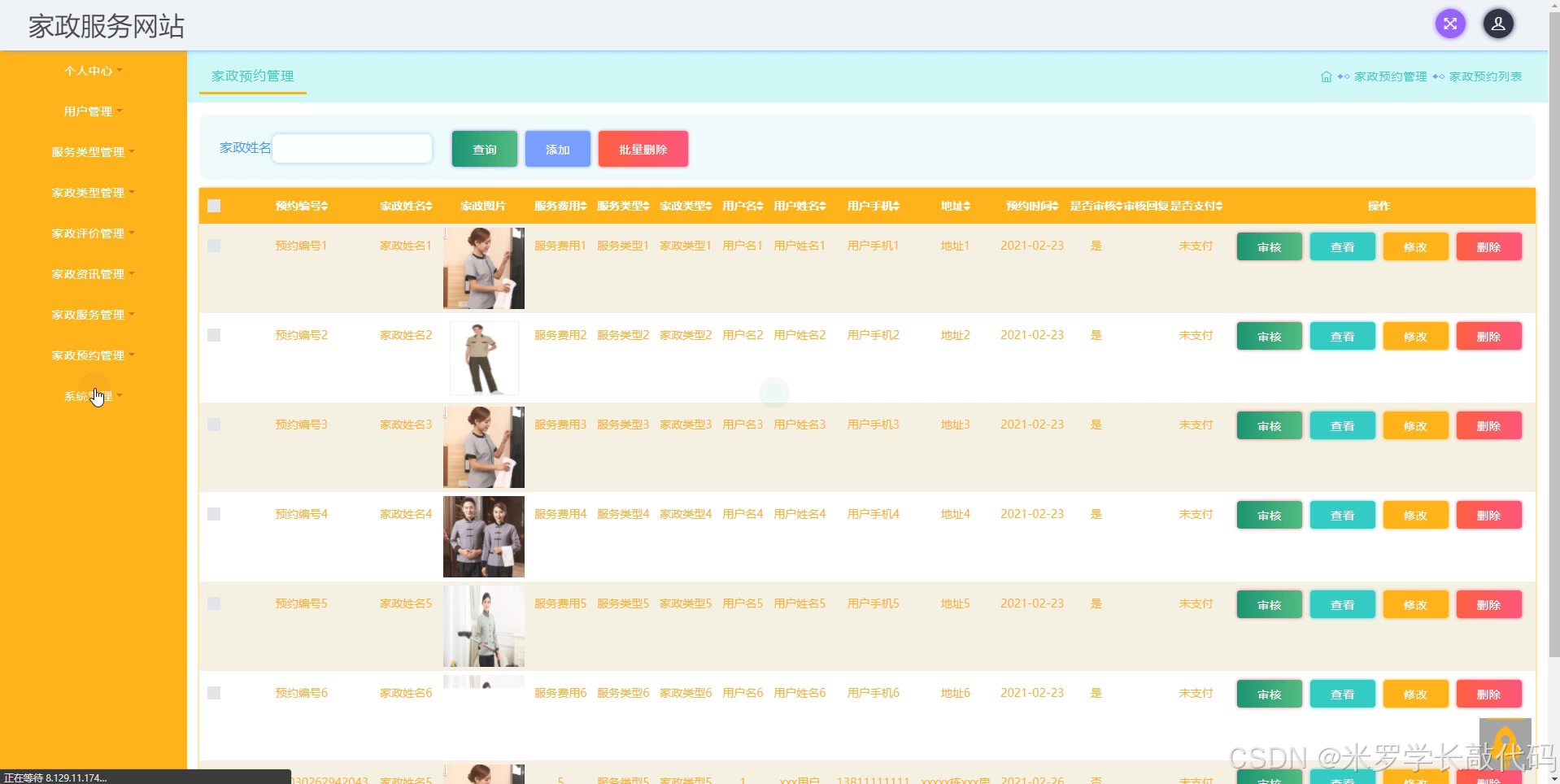
Task: Sort by 用户姓名 column header
Action: 800,206
